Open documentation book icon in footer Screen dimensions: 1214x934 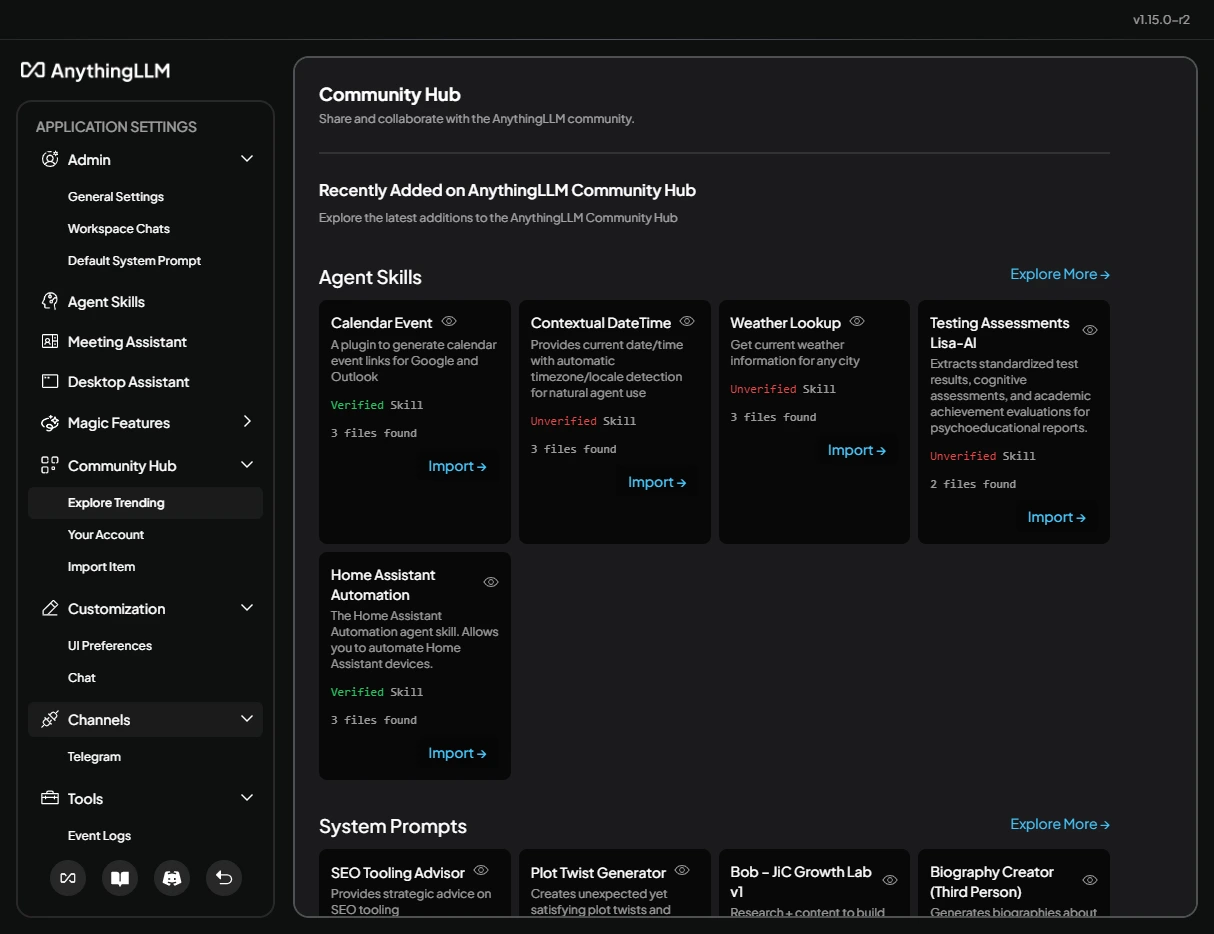click(120, 878)
